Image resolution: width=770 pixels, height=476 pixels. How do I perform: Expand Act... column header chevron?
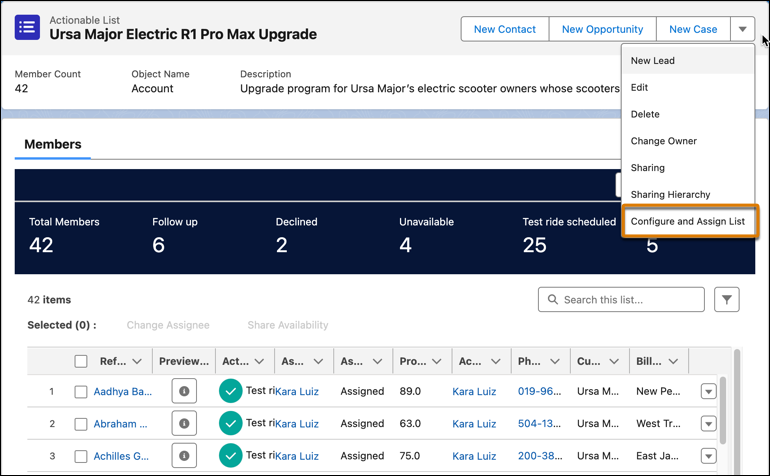tap(259, 362)
